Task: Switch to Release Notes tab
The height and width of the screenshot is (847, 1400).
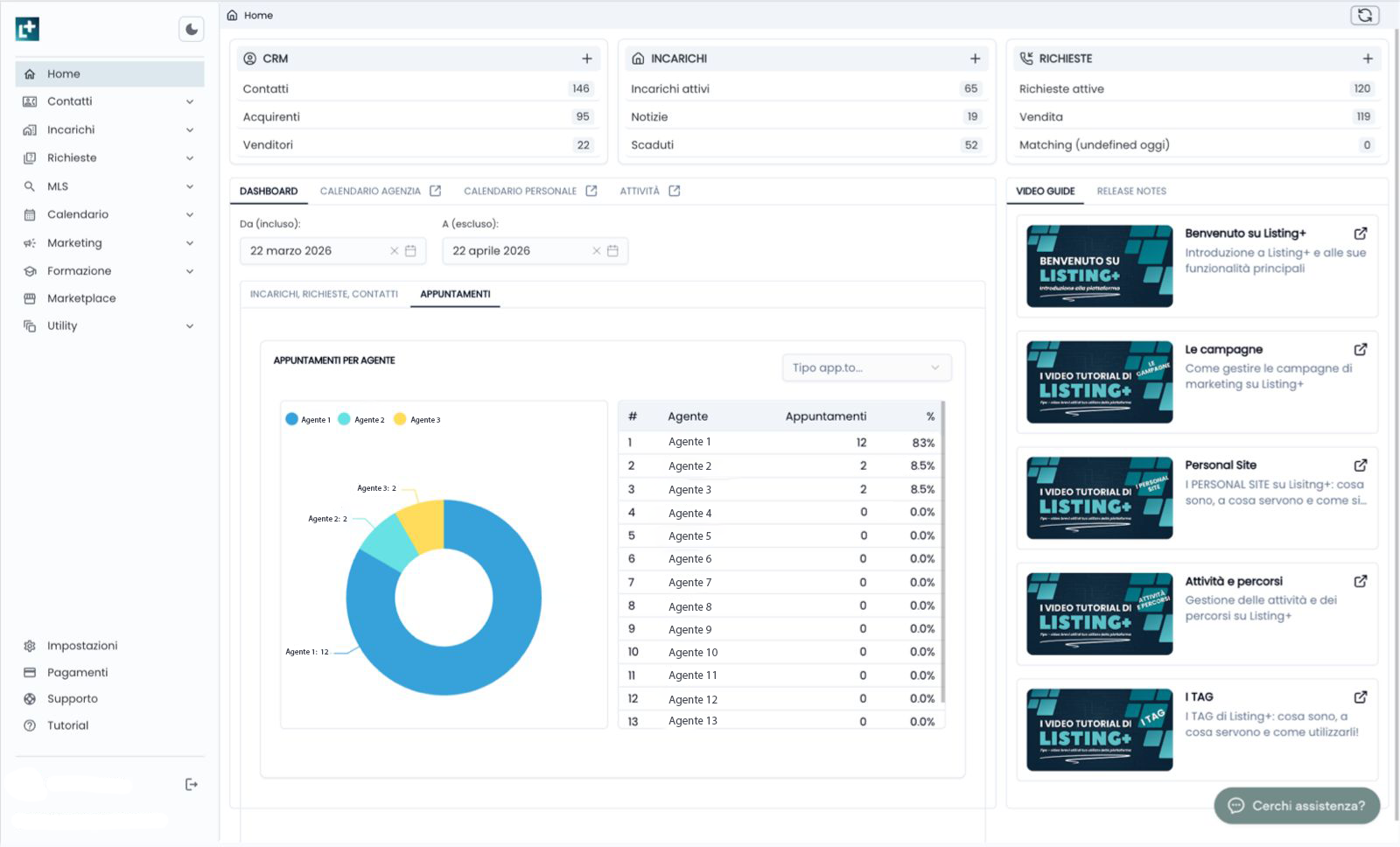Action: click(x=1131, y=191)
